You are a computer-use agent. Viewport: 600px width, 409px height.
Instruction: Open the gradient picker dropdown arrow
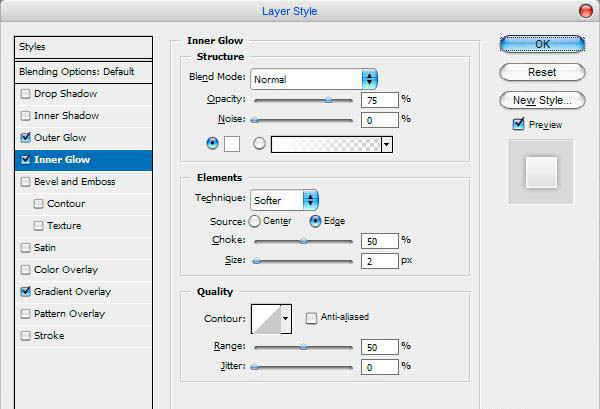point(387,145)
